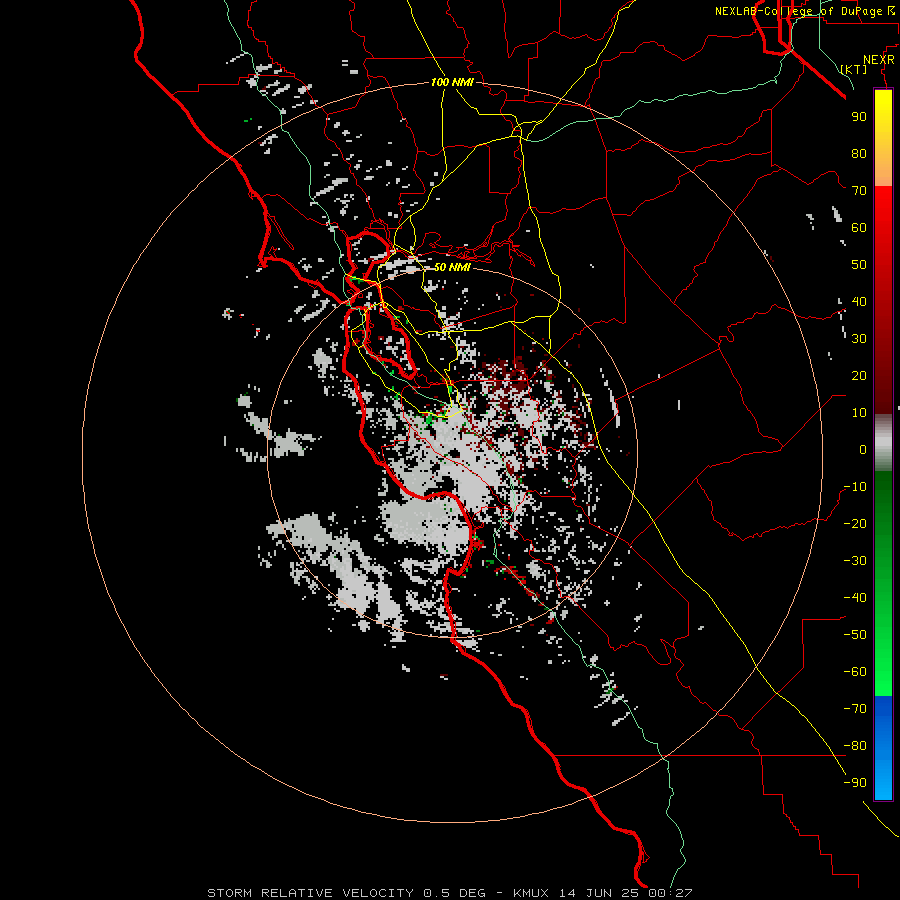Click the -50 value on velocity scale

coord(855,635)
